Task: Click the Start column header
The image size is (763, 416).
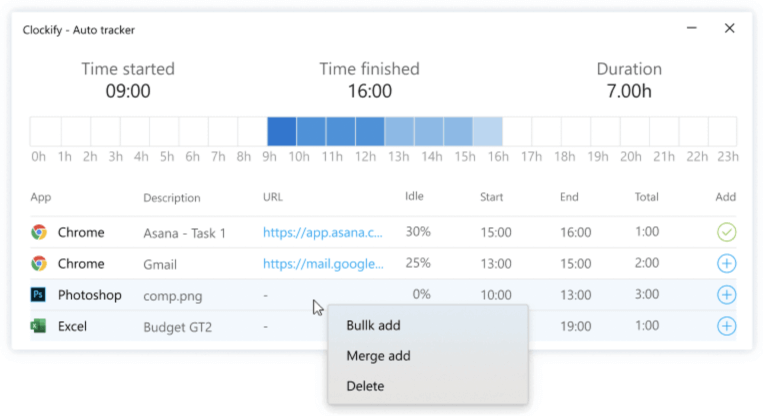Action: click(491, 197)
